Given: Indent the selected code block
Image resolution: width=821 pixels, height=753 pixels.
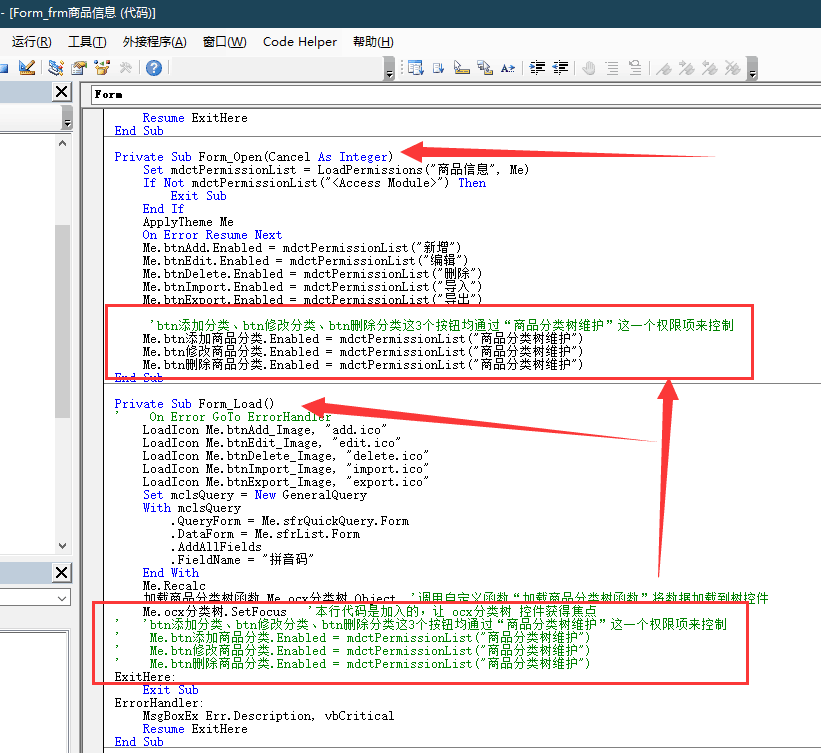Looking at the screenshot, I should (x=537, y=68).
